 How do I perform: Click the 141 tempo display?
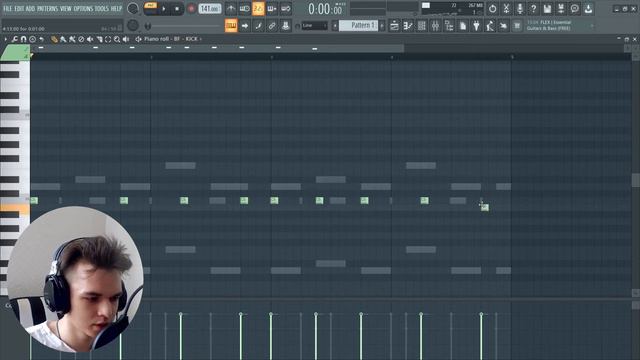click(x=210, y=9)
